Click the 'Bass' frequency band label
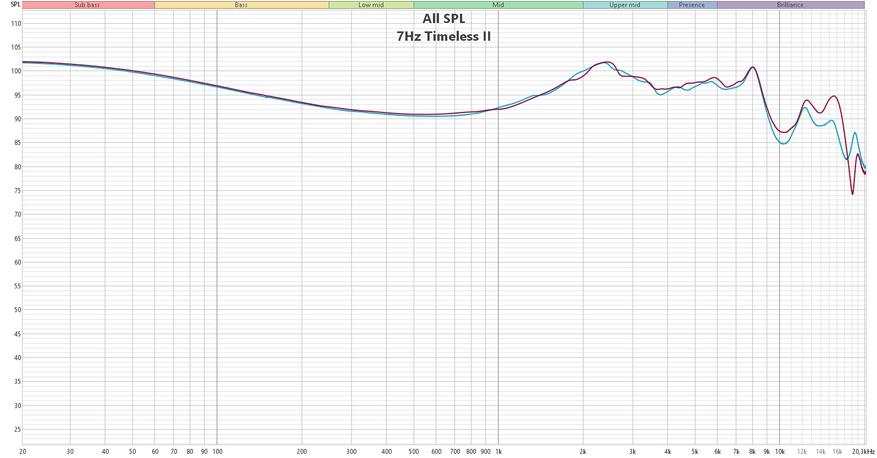 [242, 4]
